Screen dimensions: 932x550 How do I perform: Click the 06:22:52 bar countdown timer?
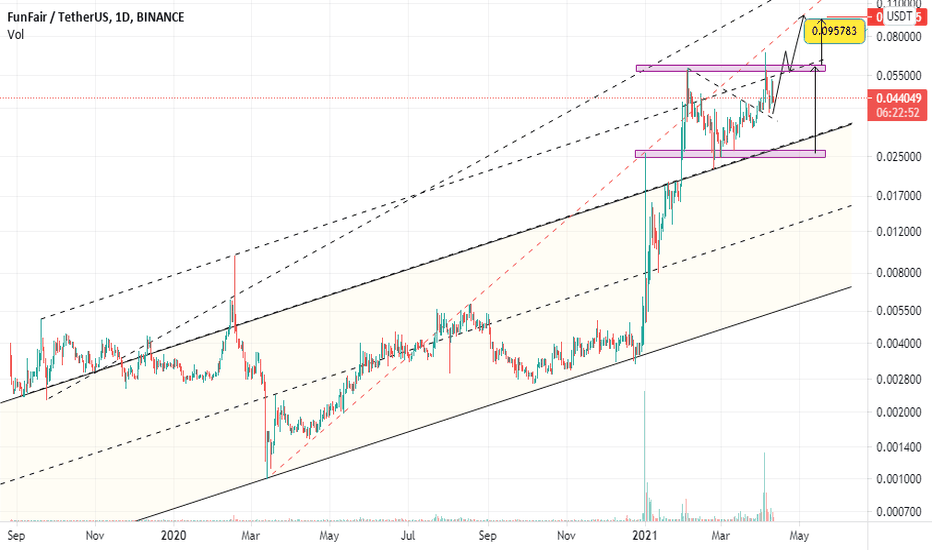click(899, 113)
